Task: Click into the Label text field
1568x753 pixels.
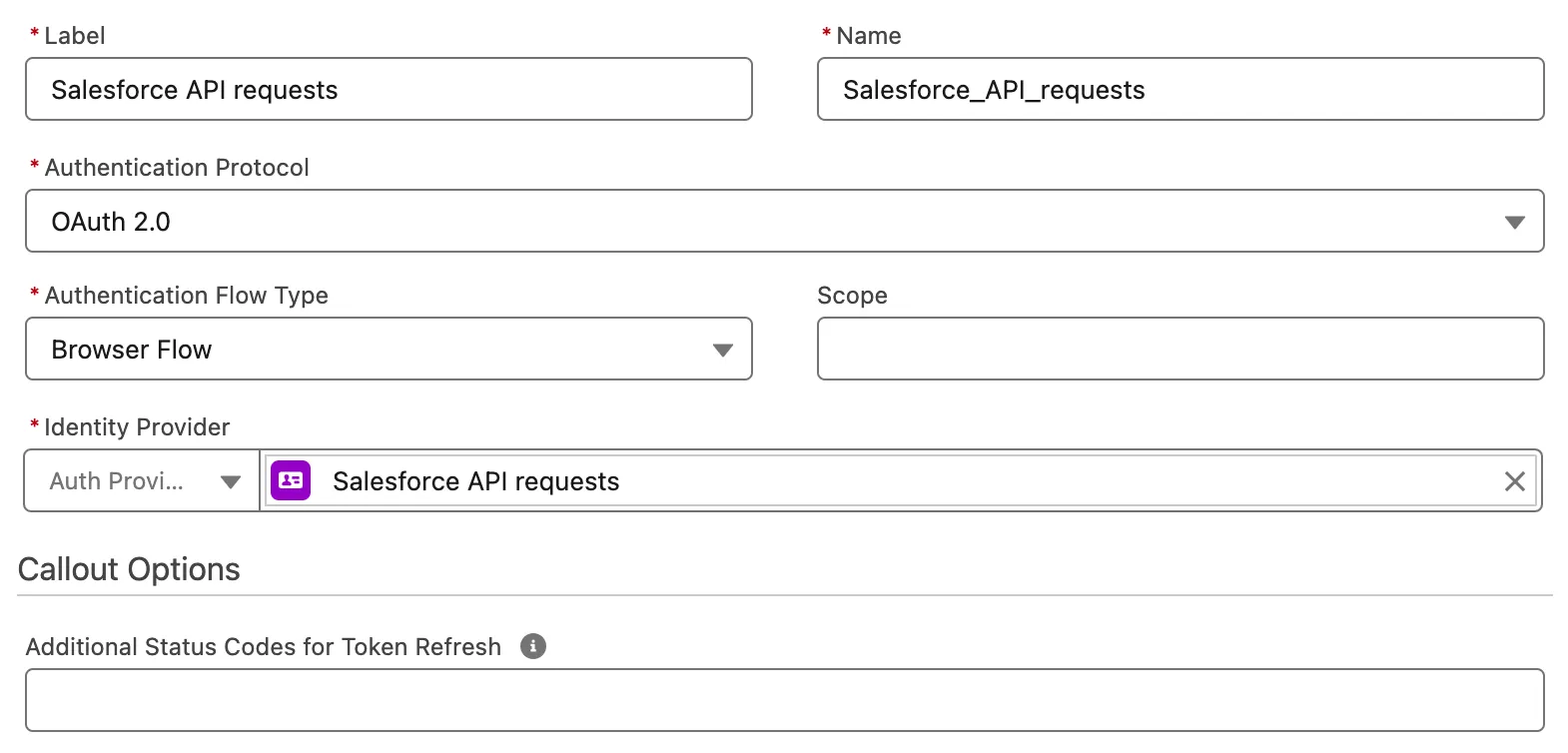Action: click(x=388, y=89)
